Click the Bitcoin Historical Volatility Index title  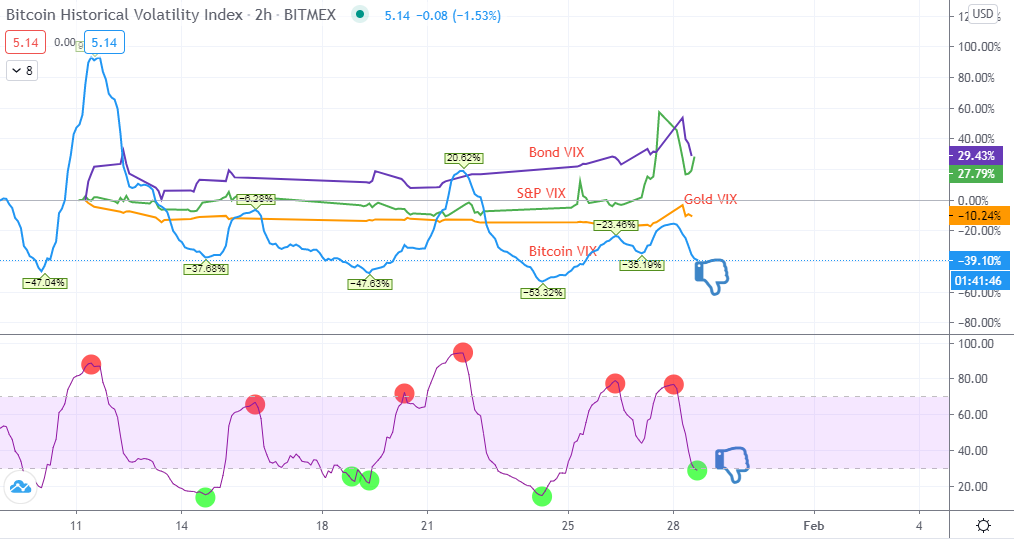click(124, 15)
